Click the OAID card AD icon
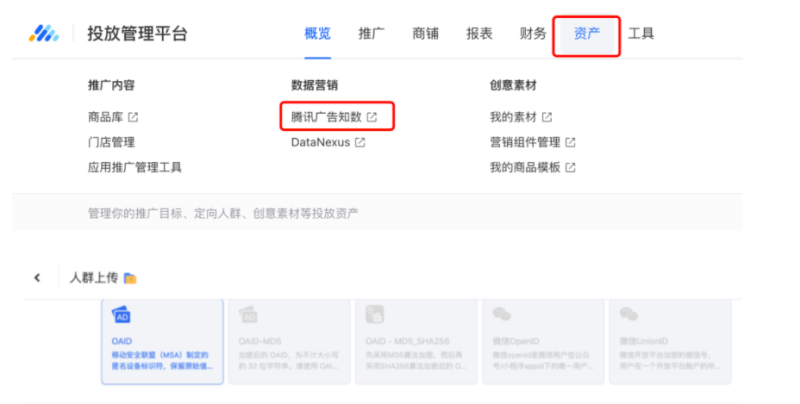 pos(121,315)
